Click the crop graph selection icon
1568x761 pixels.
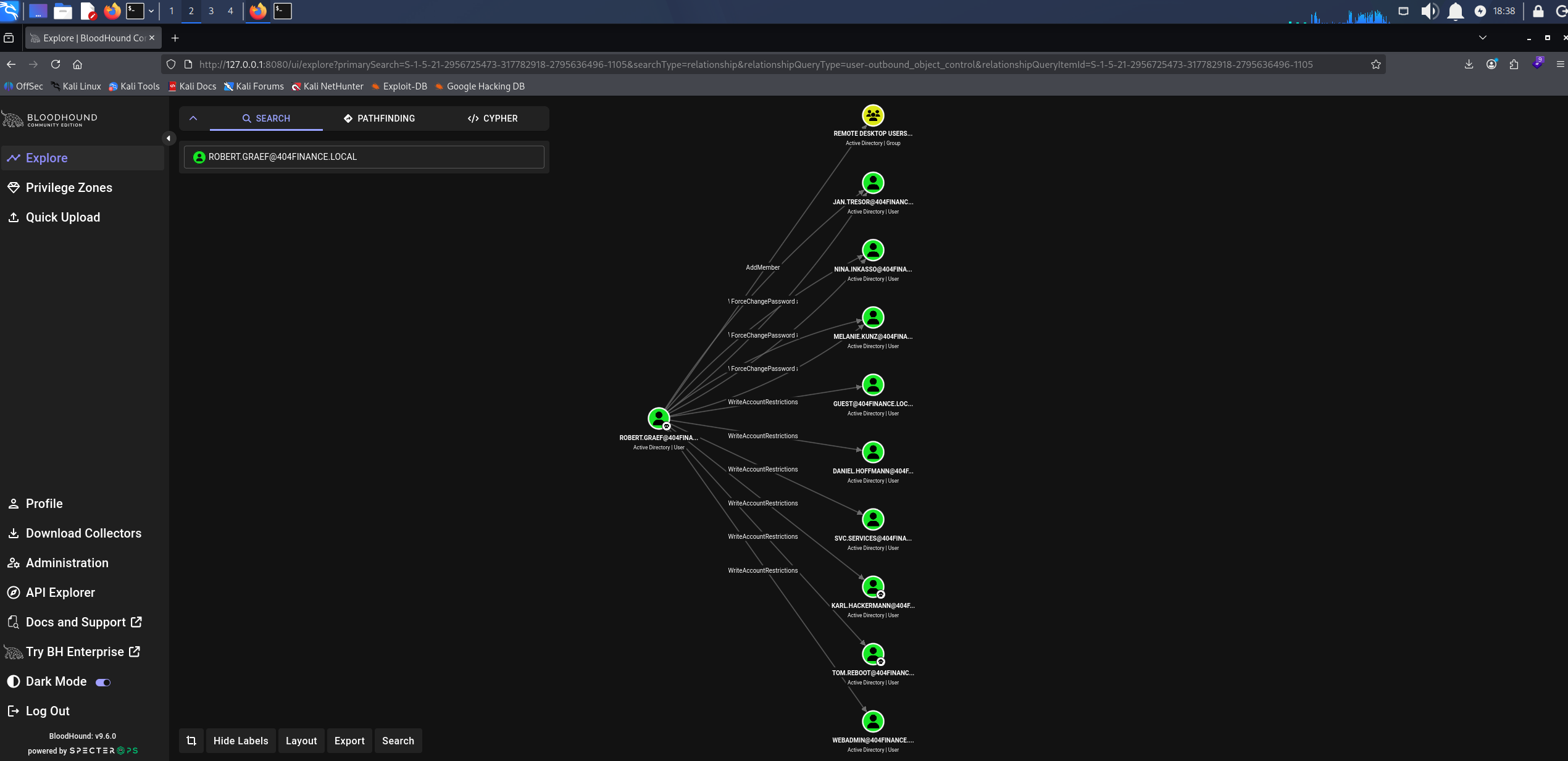tap(191, 741)
